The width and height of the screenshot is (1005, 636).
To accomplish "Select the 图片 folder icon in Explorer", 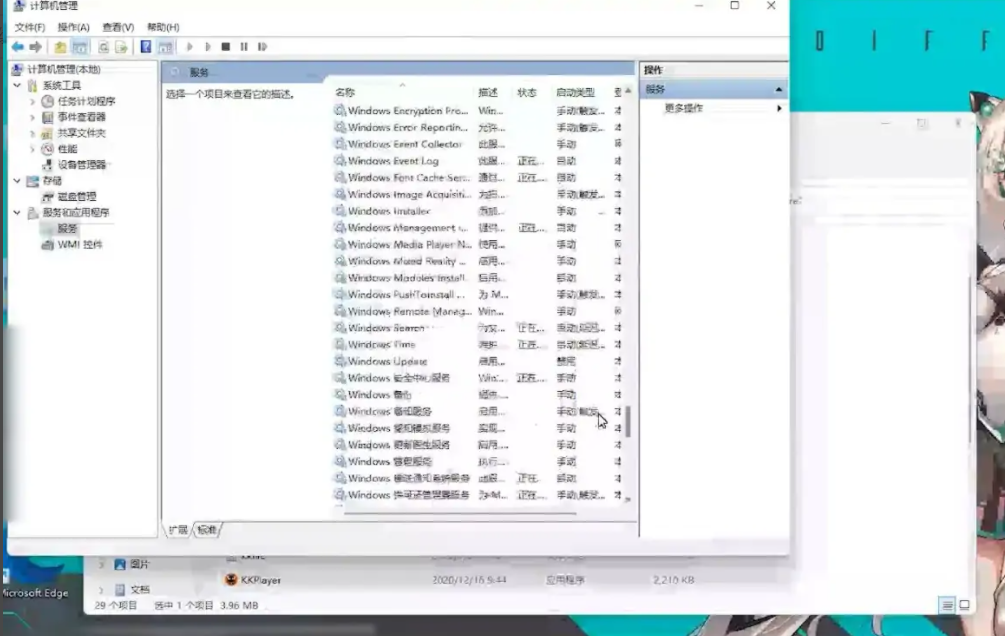I will pyautogui.click(x=120, y=564).
